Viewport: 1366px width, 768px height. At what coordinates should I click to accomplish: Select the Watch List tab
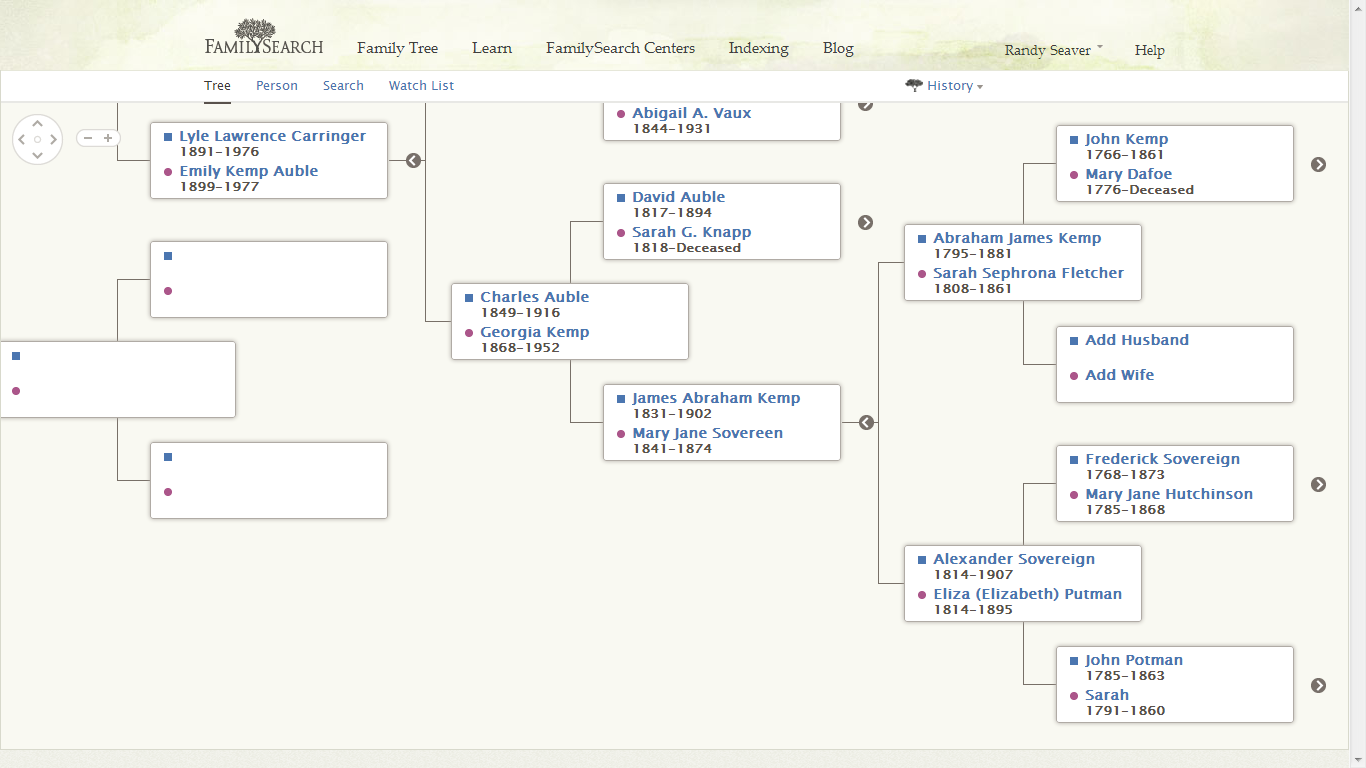421,85
